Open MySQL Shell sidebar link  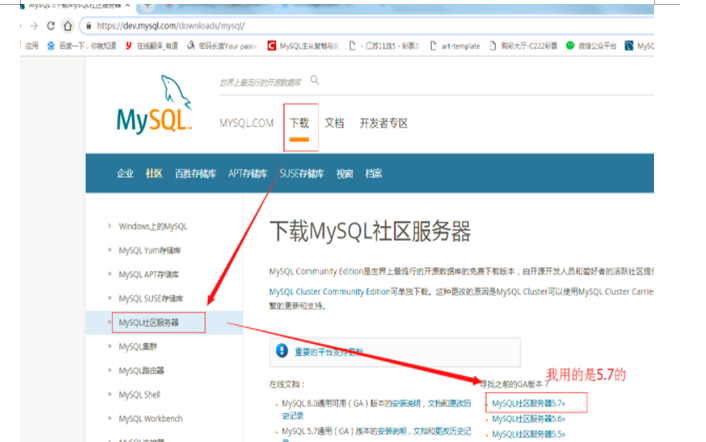140,395
